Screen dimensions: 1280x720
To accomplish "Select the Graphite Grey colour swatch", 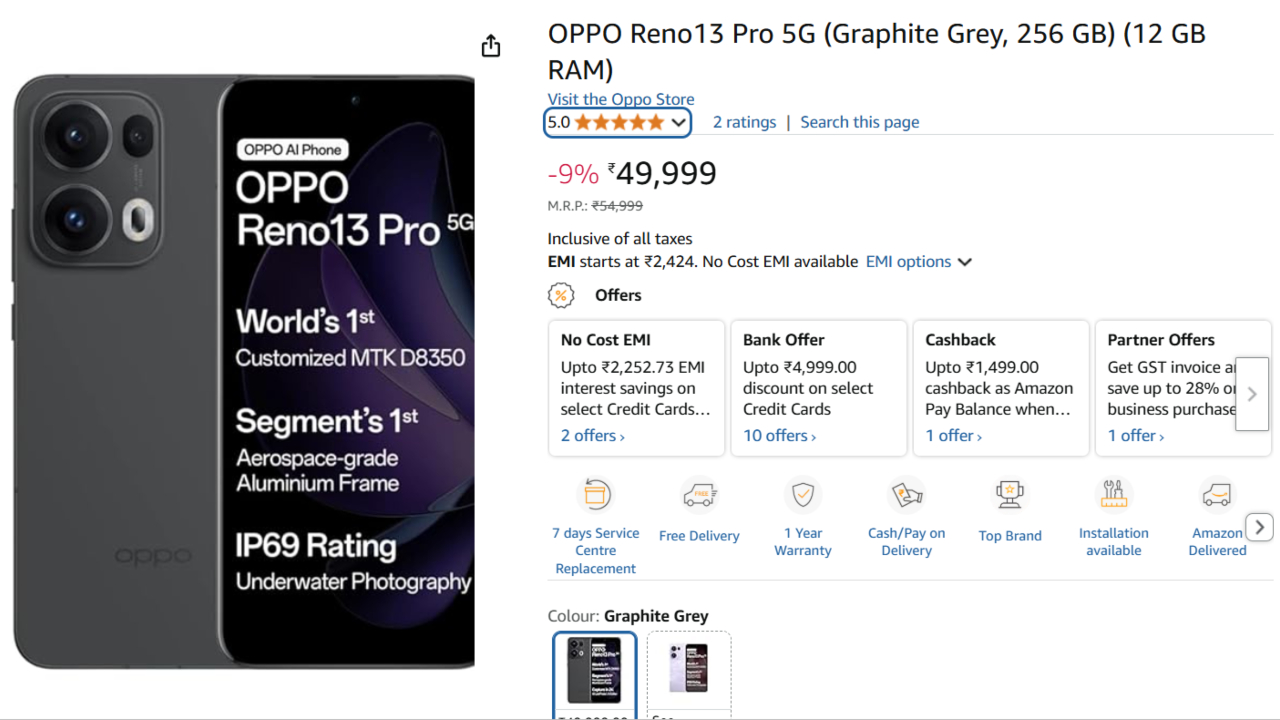I will [x=595, y=670].
